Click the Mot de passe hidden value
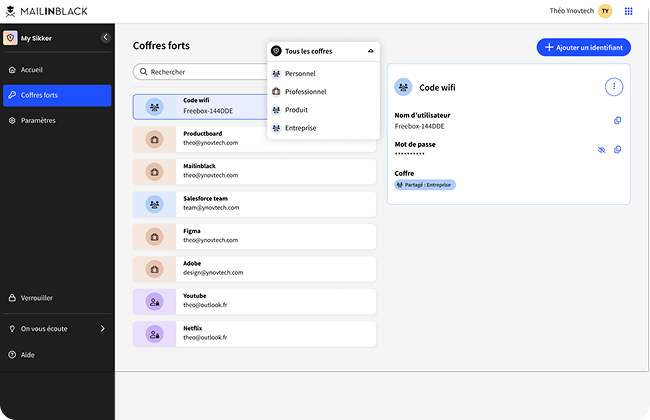The height and width of the screenshot is (420, 650). point(410,154)
